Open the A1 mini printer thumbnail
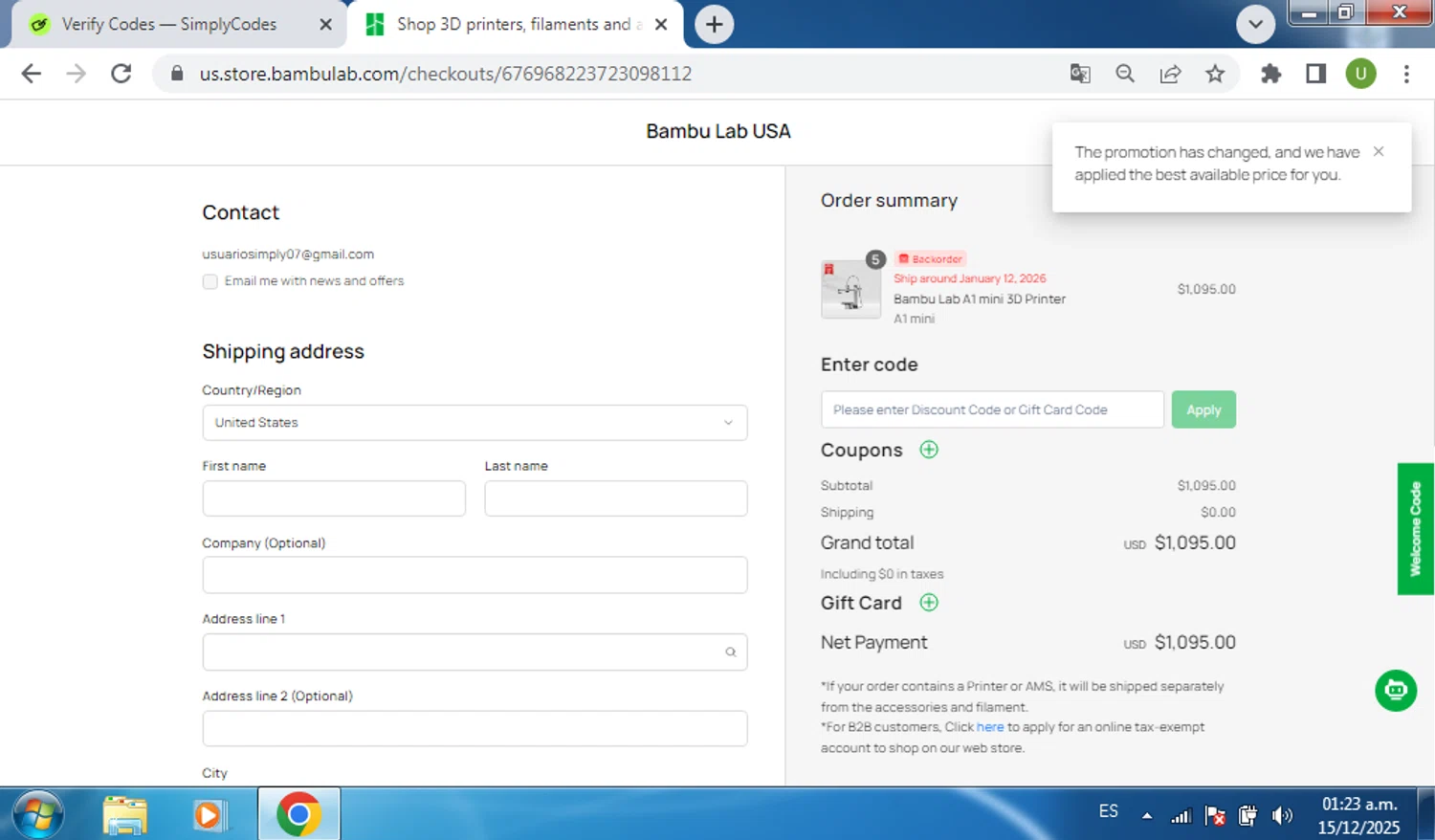 pyautogui.click(x=850, y=289)
